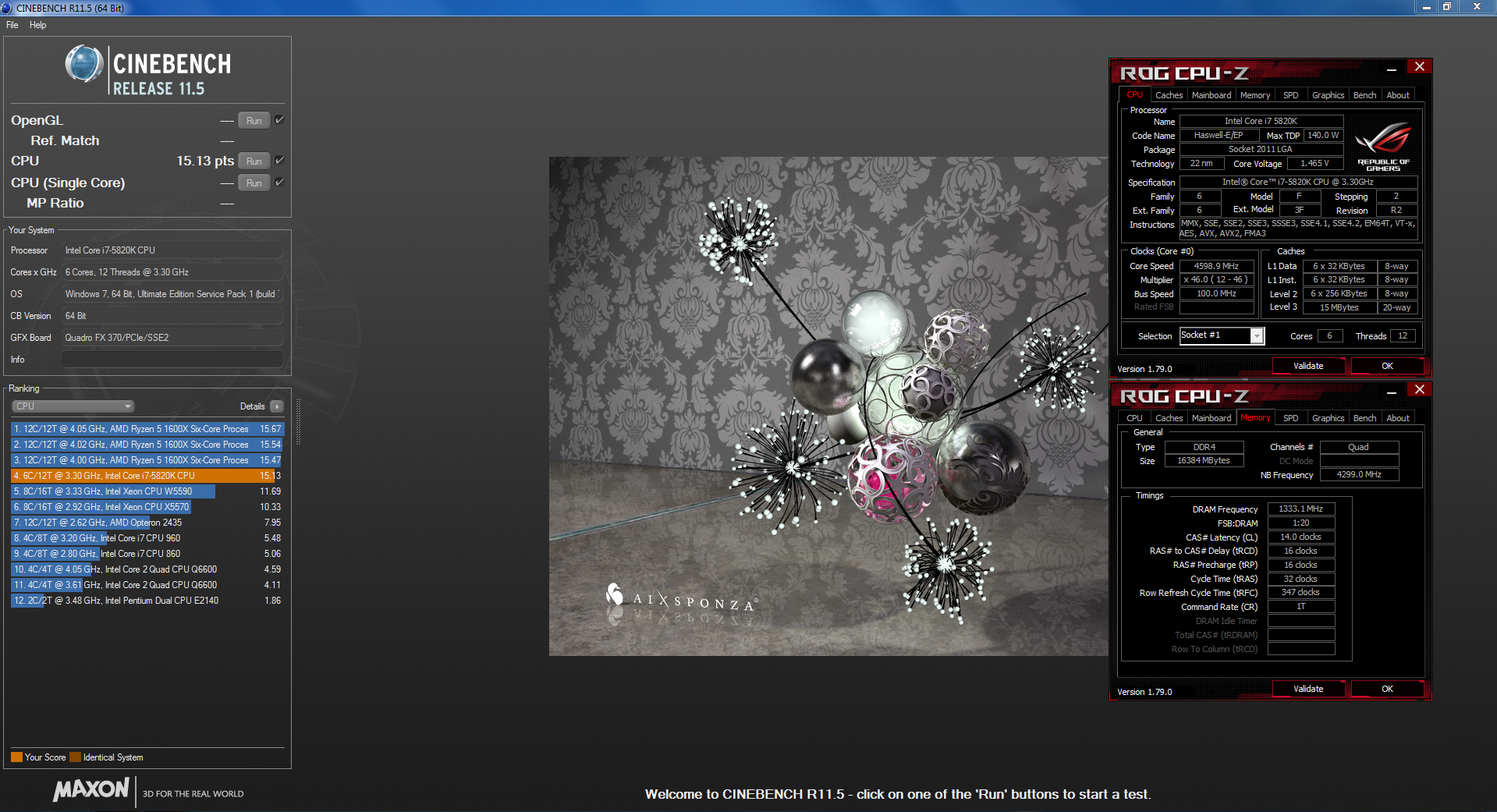This screenshot has width=1497, height=812.
Task: Minimize the upper CPU-Z window
Action: (x=1392, y=69)
